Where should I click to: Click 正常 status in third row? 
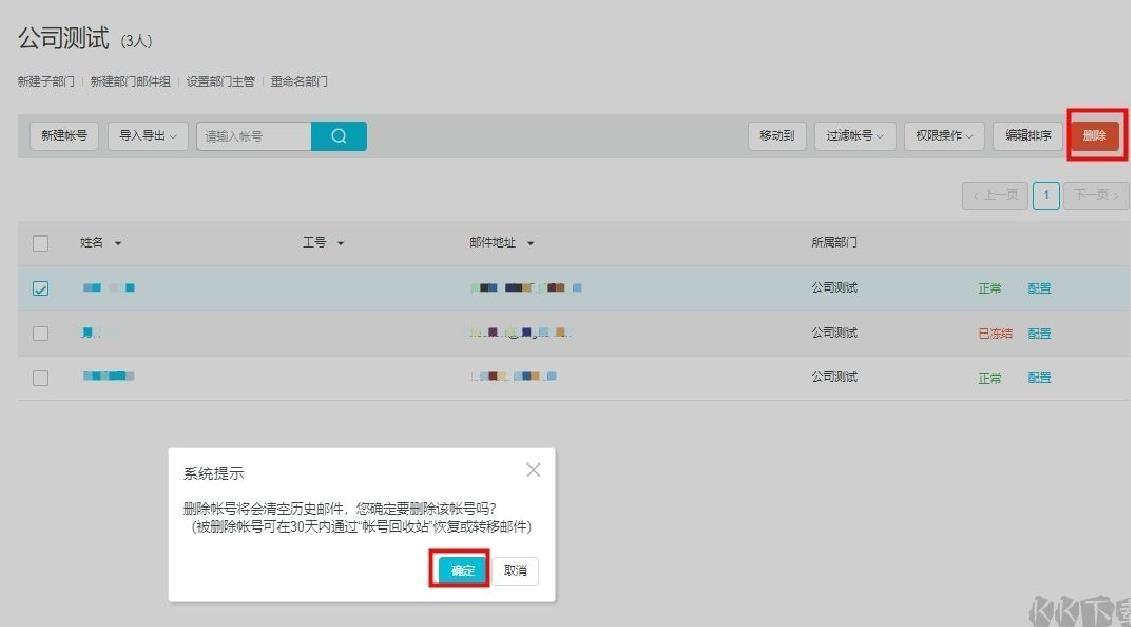click(990, 377)
